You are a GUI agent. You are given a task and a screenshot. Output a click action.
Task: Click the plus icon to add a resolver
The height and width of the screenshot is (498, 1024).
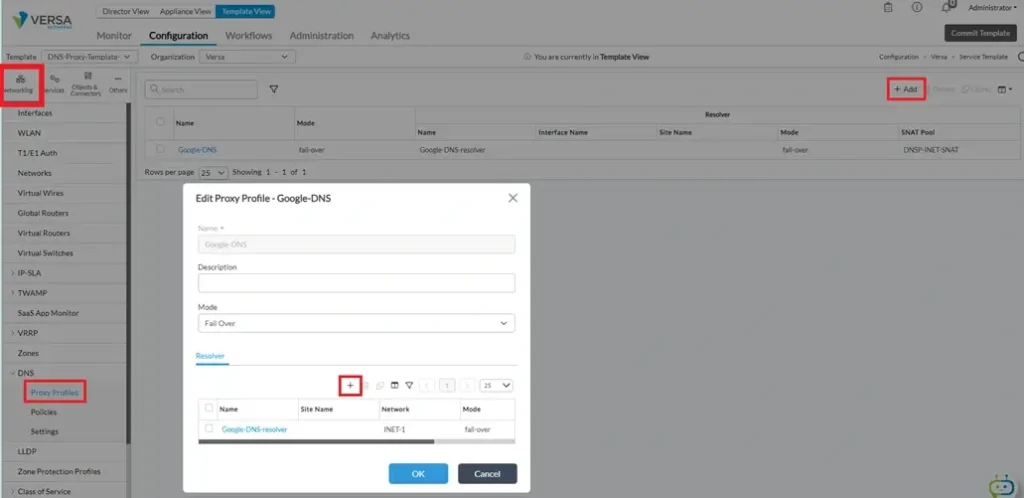pos(349,385)
